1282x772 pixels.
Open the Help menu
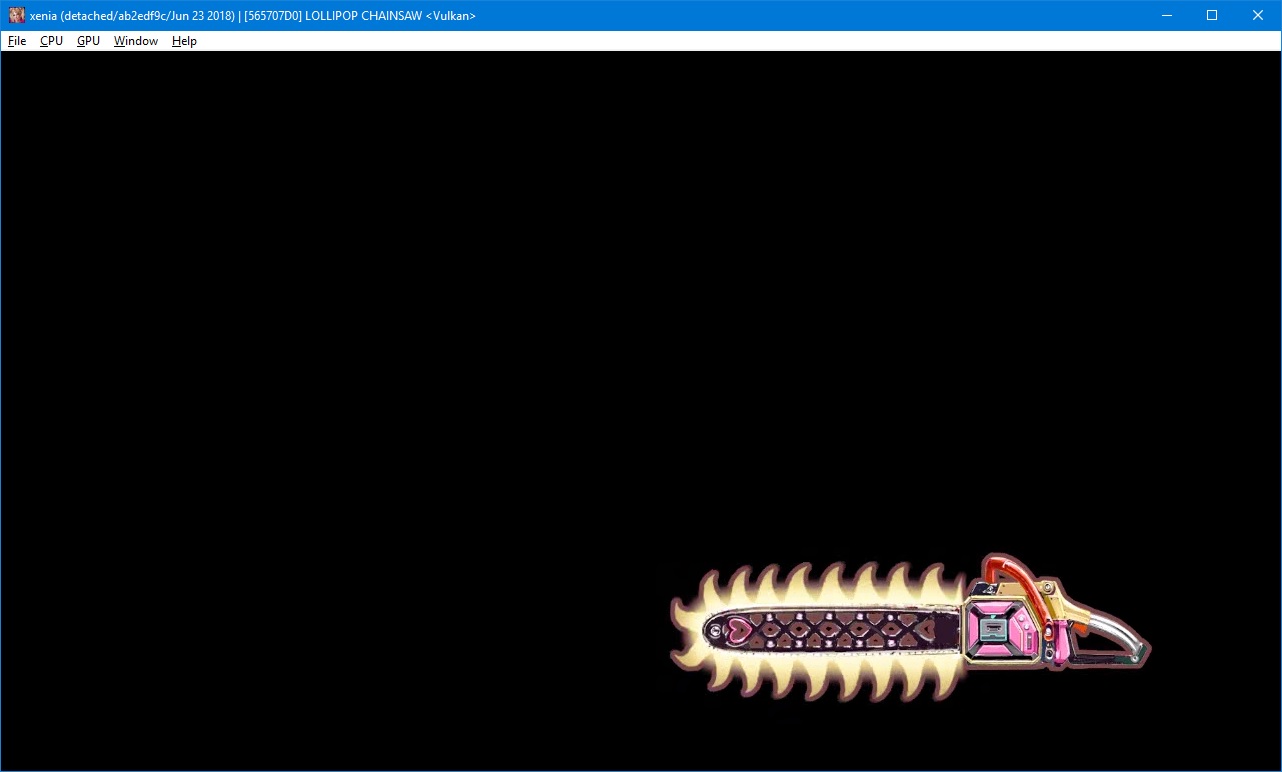pyautogui.click(x=184, y=41)
